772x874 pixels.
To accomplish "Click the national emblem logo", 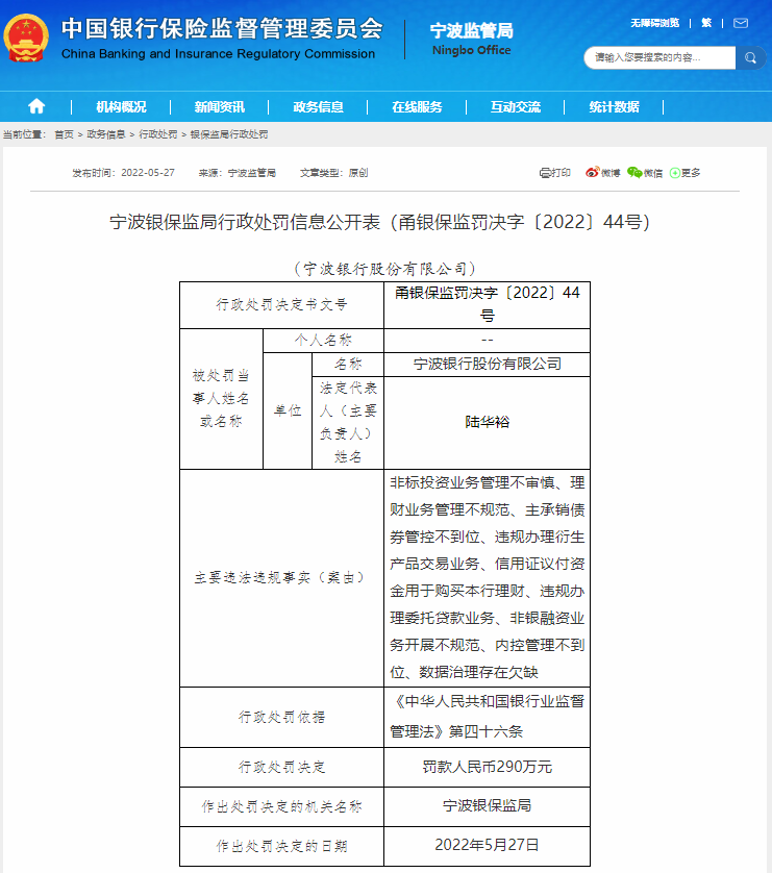I will click(x=26, y=38).
